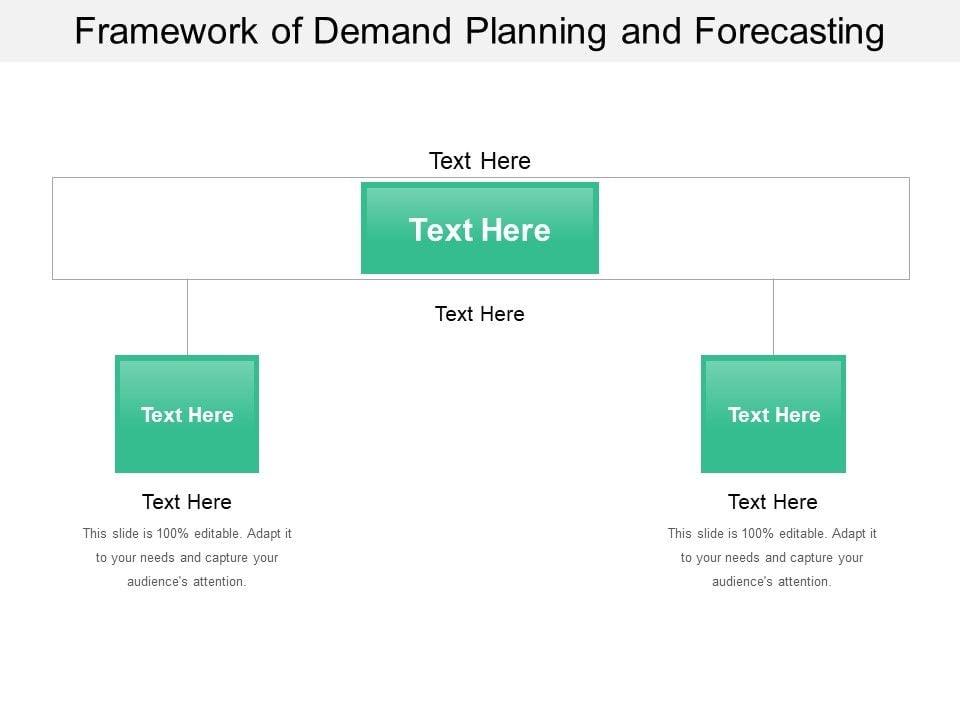Select Text Here heading under left green box

click(x=187, y=502)
